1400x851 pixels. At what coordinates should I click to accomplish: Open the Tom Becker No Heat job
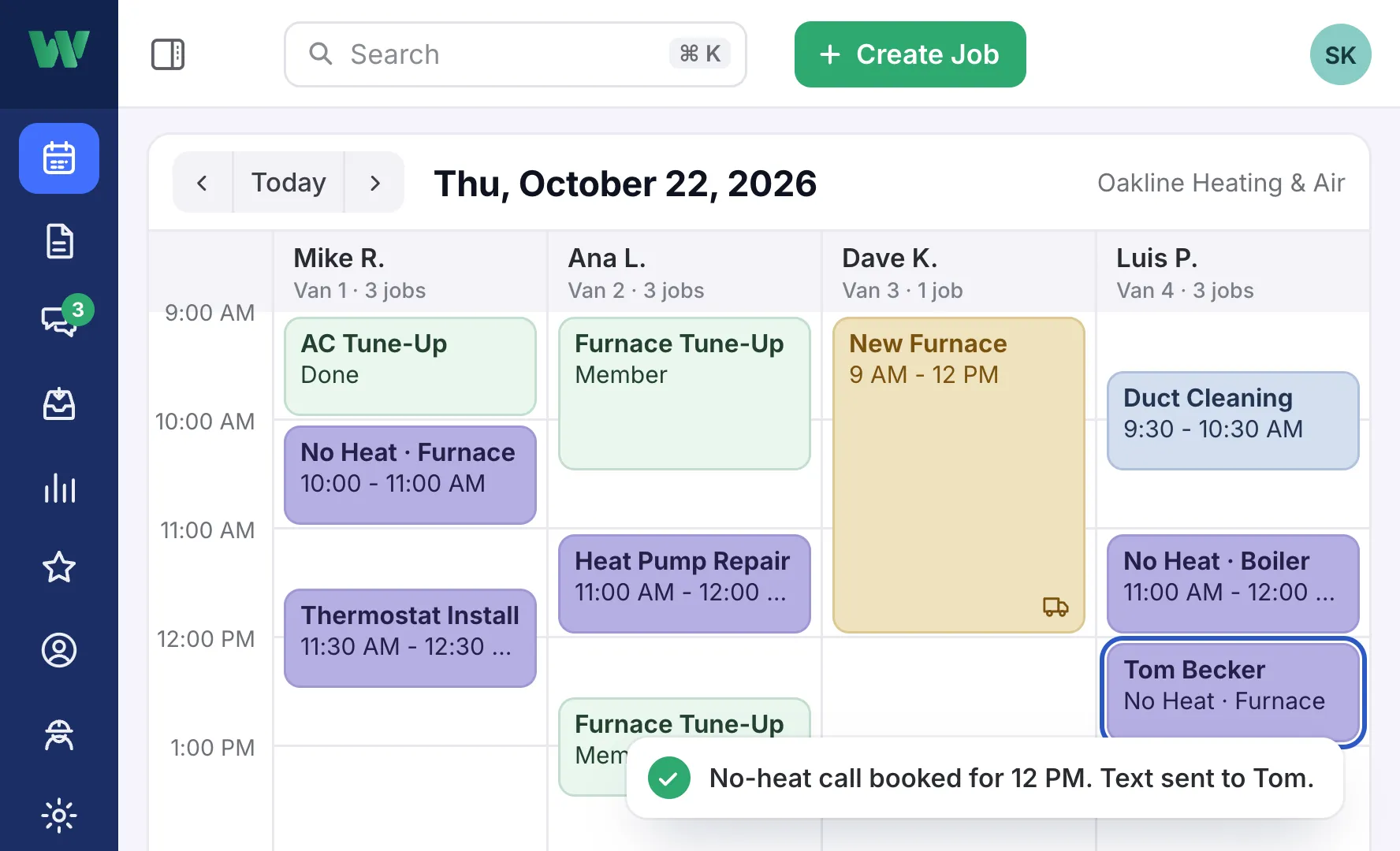pyautogui.click(x=1233, y=689)
